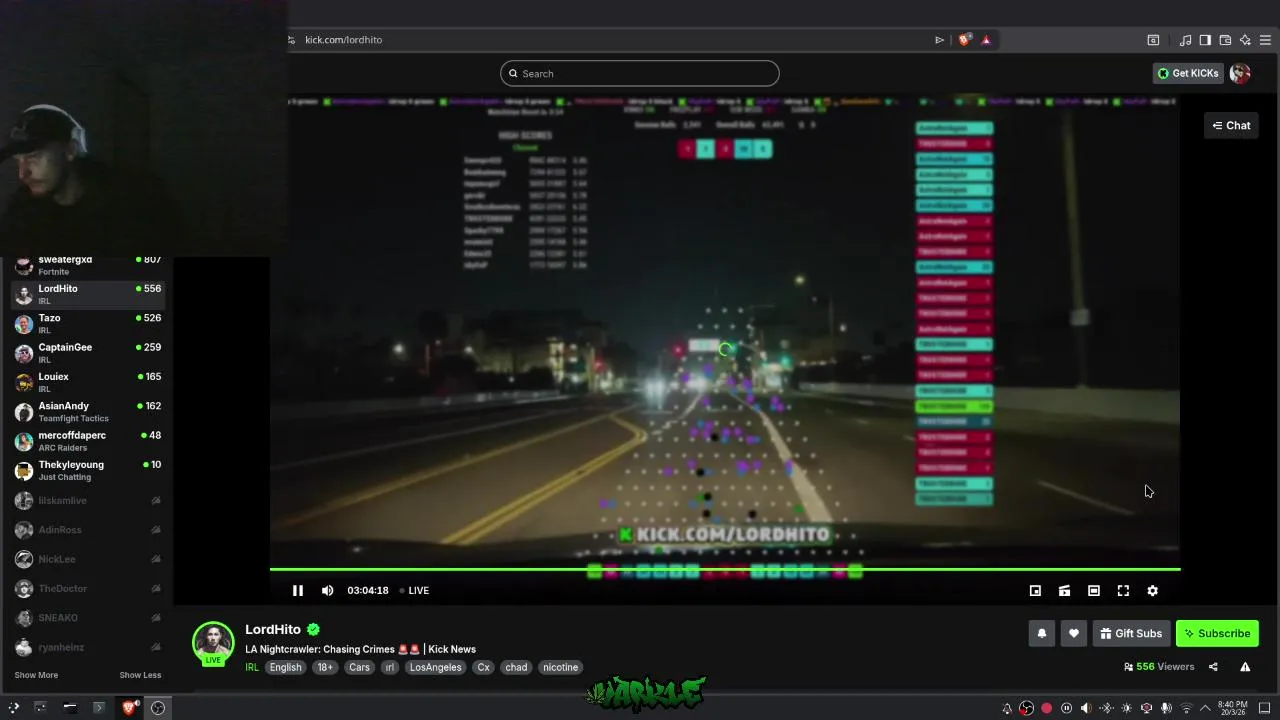Screen dimensions: 1280x720
Task: Select the chad tag
Action: 516,667
